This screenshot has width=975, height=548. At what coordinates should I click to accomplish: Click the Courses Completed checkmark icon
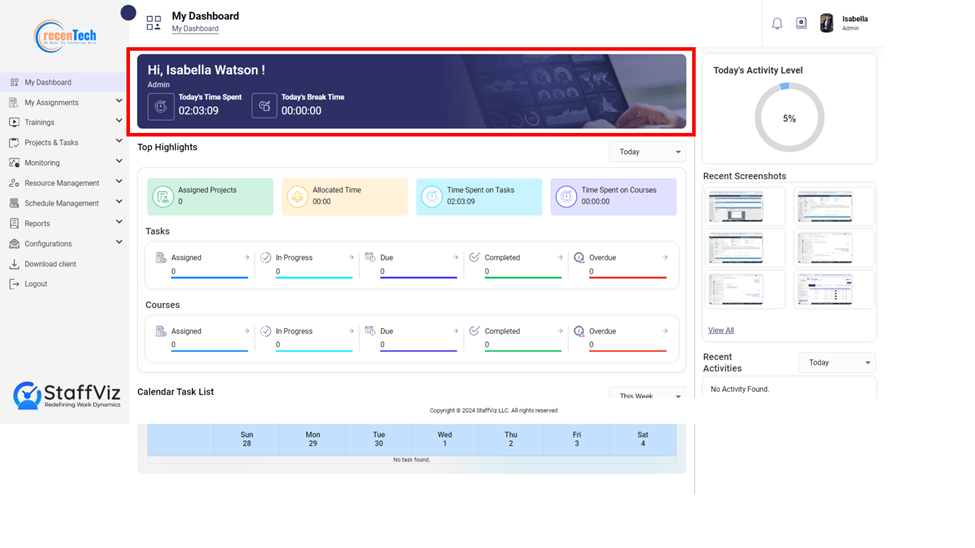474,330
